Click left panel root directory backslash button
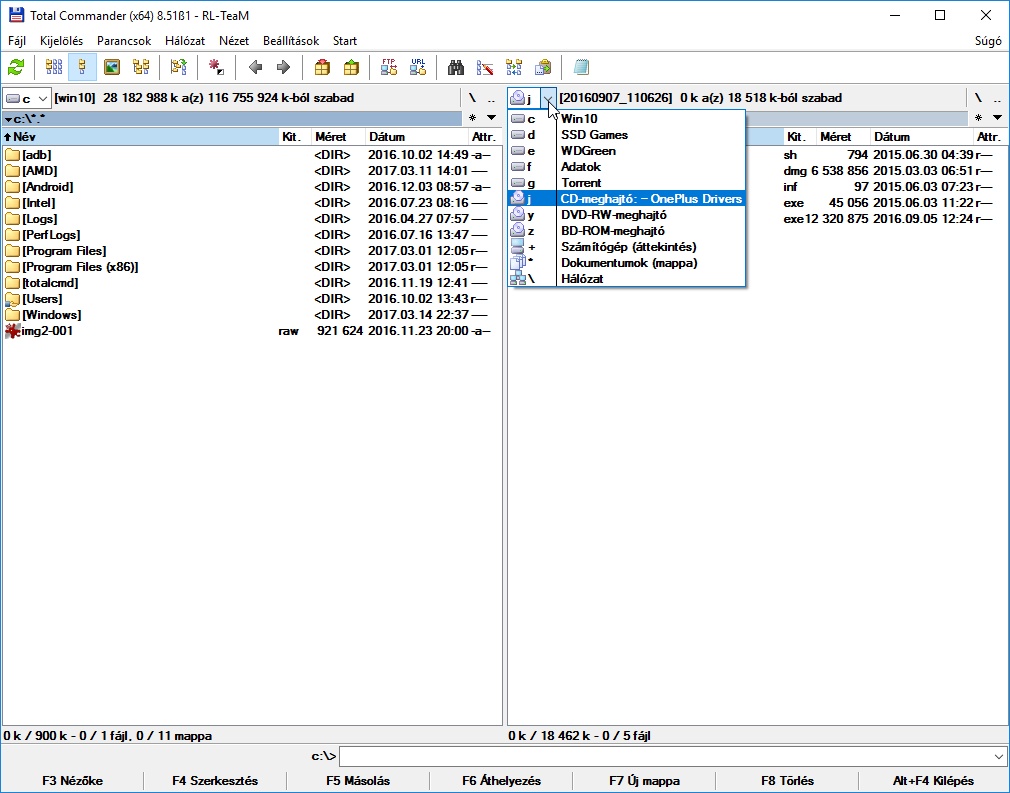The width and height of the screenshot is (1010, 793). [472, 98]
